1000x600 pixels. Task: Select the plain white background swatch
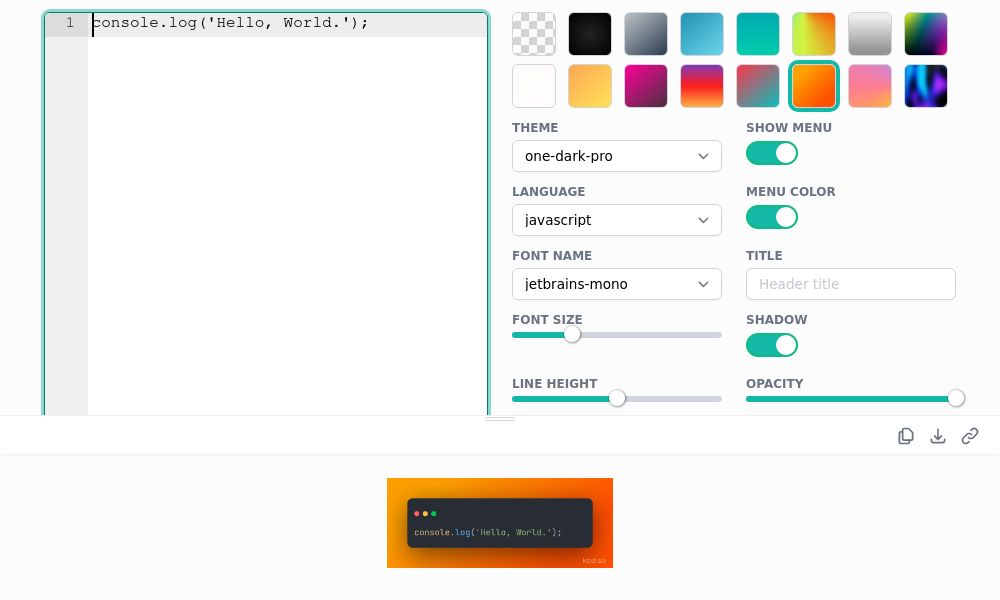[x=534, y=86]
